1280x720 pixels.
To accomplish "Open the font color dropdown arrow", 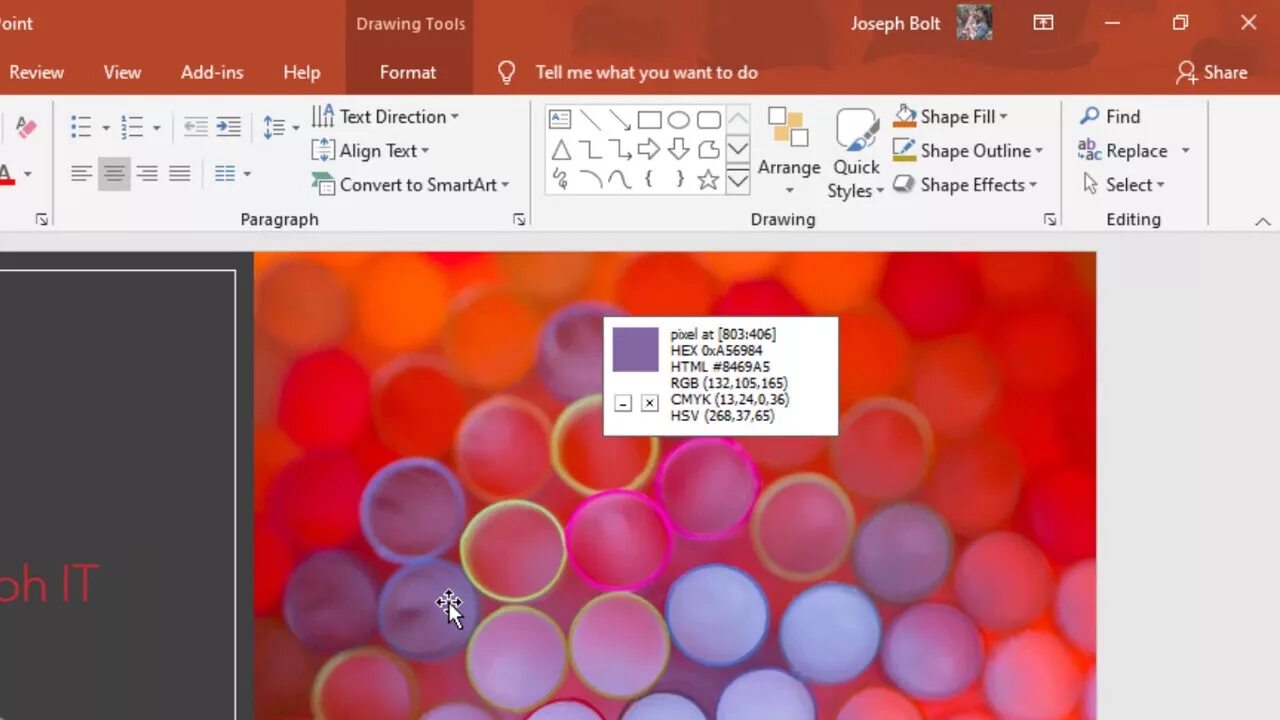I will 27,174.
